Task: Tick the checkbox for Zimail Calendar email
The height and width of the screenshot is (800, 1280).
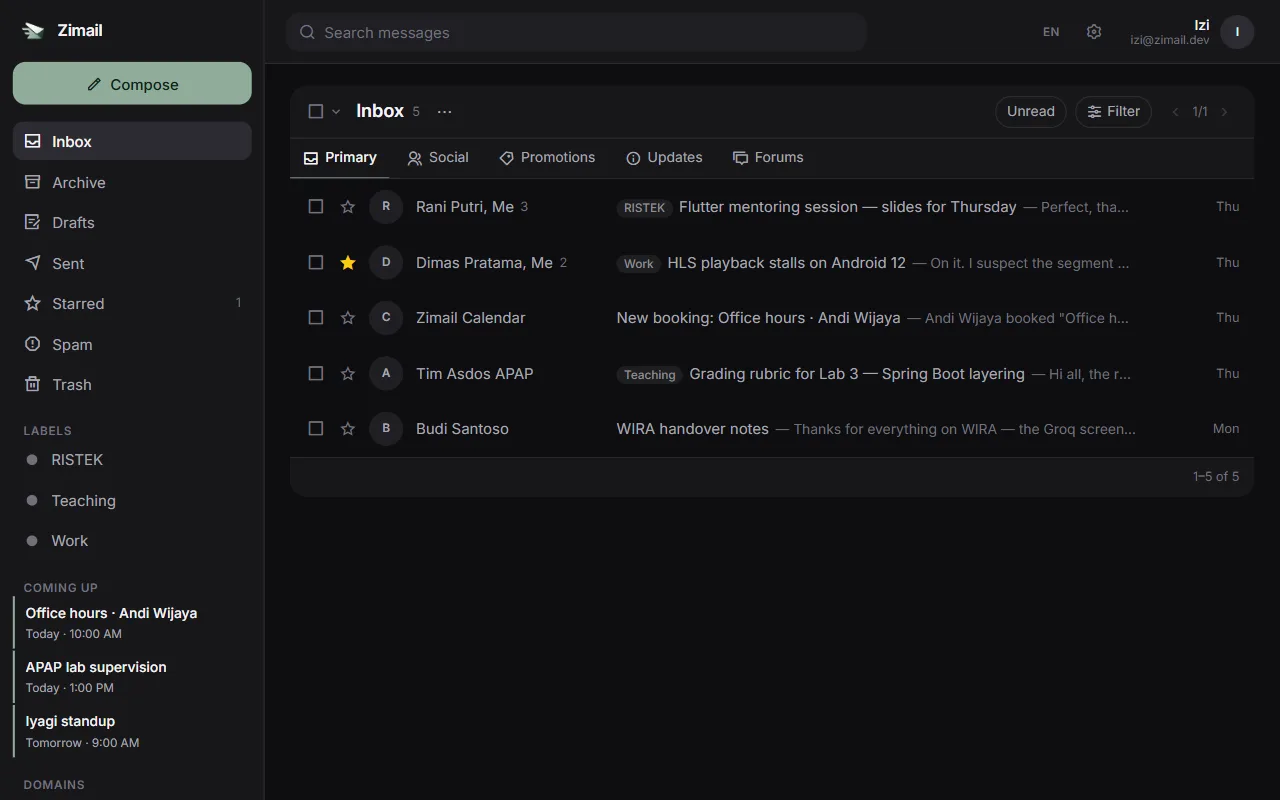Action: point(316,318)
